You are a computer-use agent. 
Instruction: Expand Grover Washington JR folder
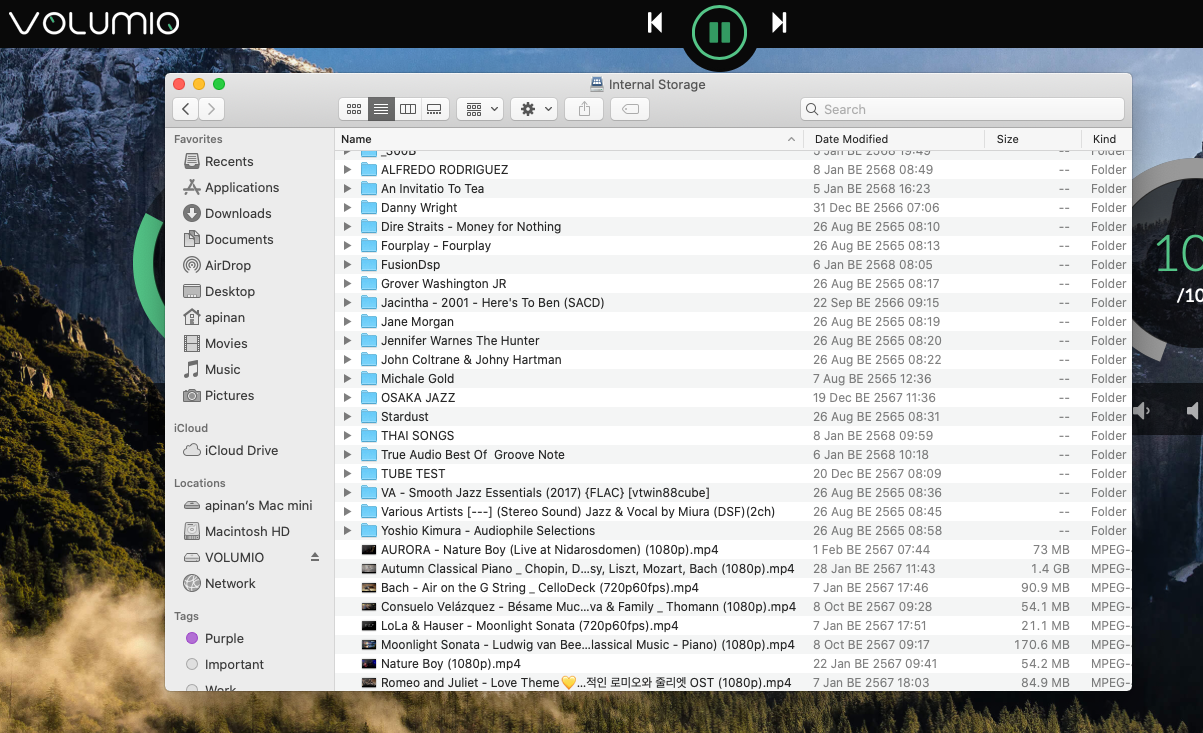coord(347,284)
